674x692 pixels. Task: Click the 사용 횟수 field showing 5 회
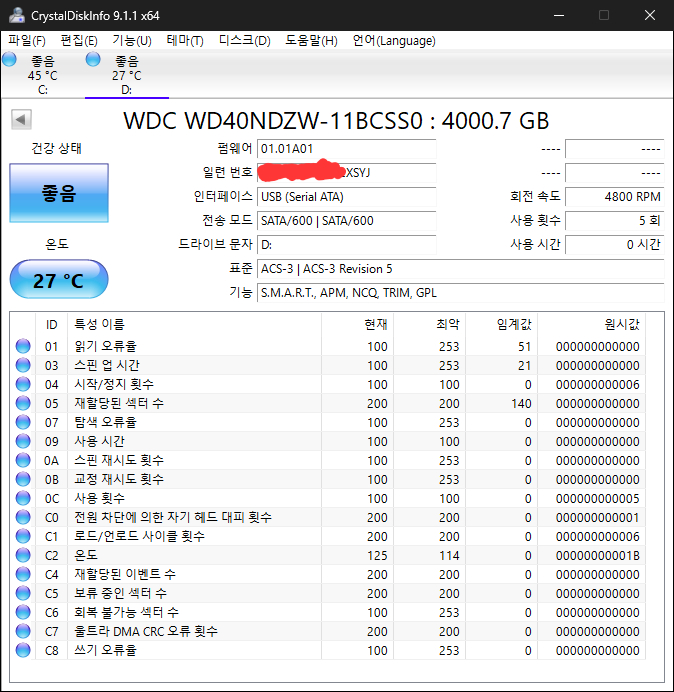pos(614,220)
